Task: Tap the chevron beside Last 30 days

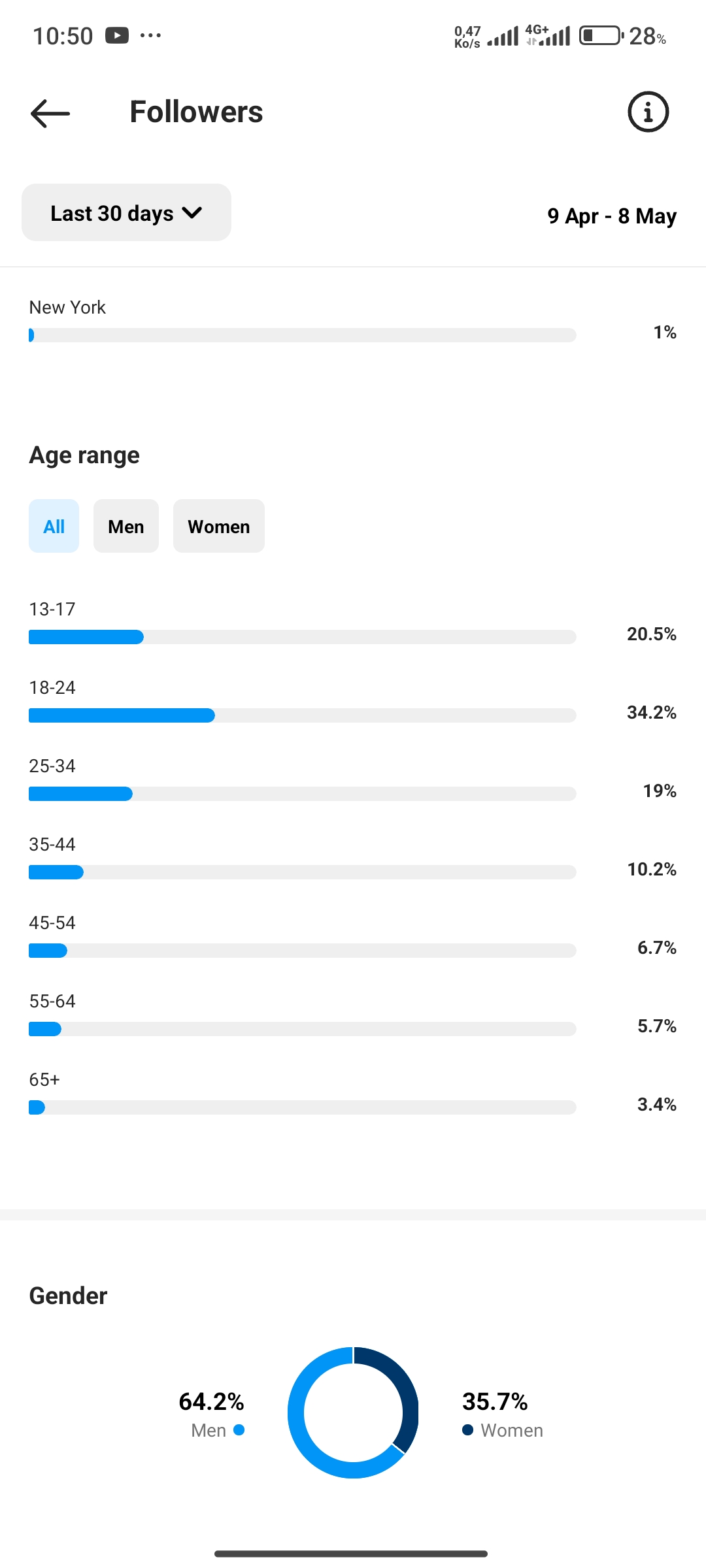Action: click(192, 213)
